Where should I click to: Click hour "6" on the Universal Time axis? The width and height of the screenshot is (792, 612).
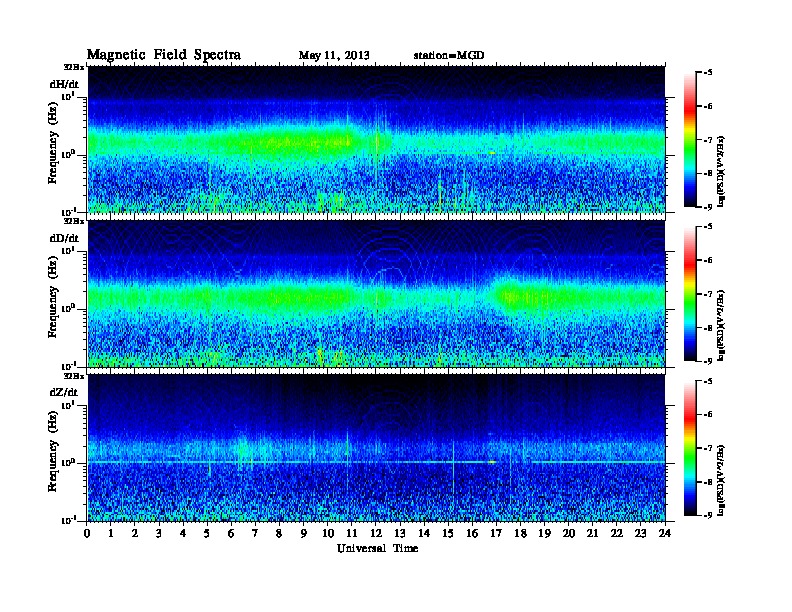[x=231, y=533]
